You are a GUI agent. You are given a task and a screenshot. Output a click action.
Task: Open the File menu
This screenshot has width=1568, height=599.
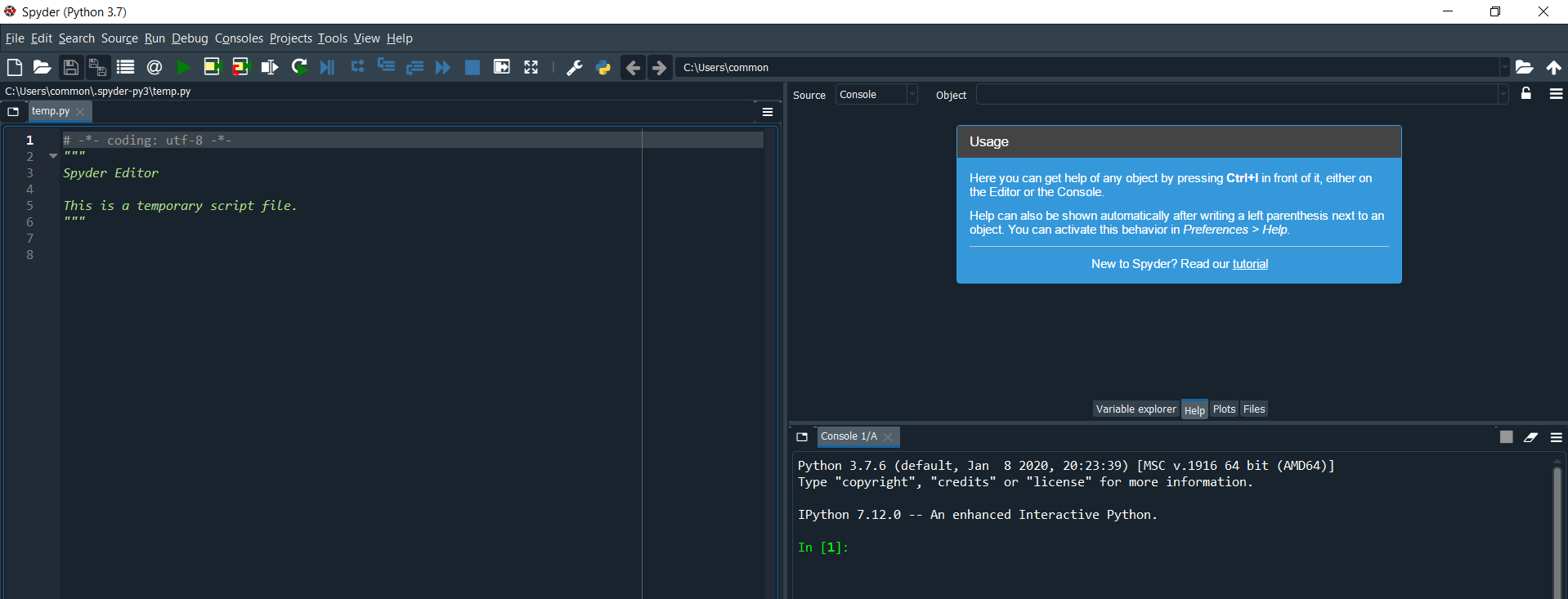(15, 38)
